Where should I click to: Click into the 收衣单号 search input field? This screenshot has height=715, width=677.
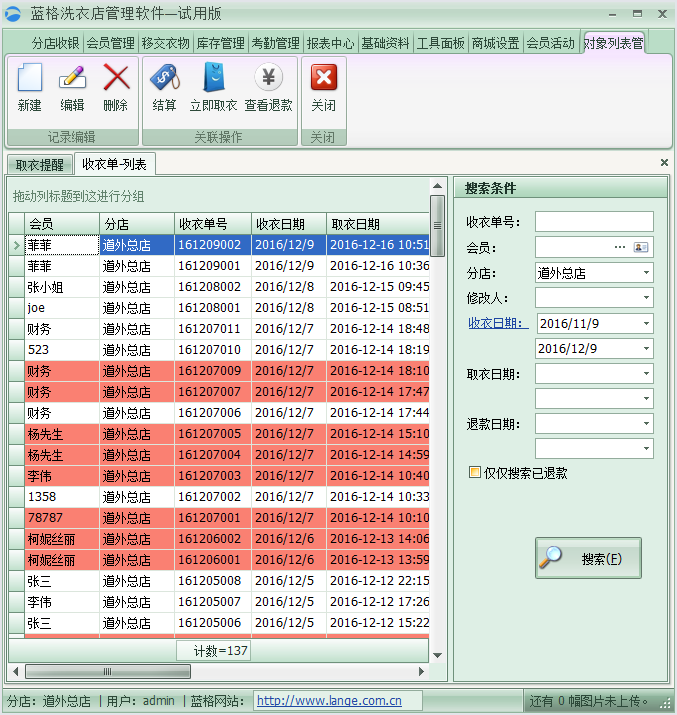point(593,222)
